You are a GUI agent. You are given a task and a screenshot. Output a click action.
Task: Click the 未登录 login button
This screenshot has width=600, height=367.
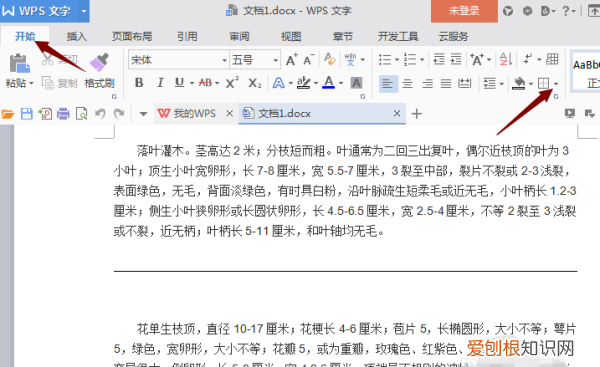pyautogui.click(x=464, y=11)
